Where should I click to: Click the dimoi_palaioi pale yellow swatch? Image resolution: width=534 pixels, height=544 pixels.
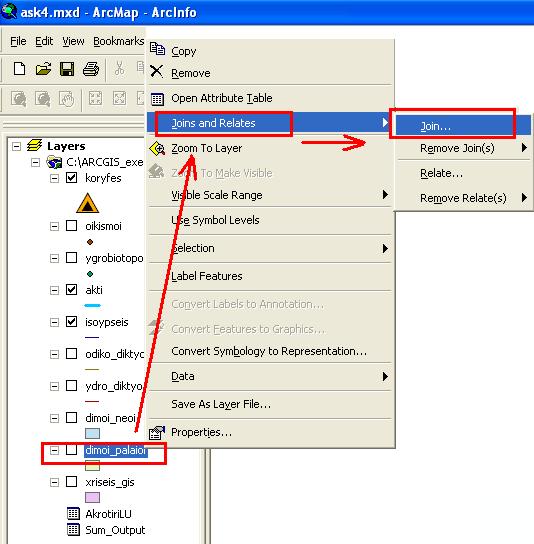[x=92, y=465]
